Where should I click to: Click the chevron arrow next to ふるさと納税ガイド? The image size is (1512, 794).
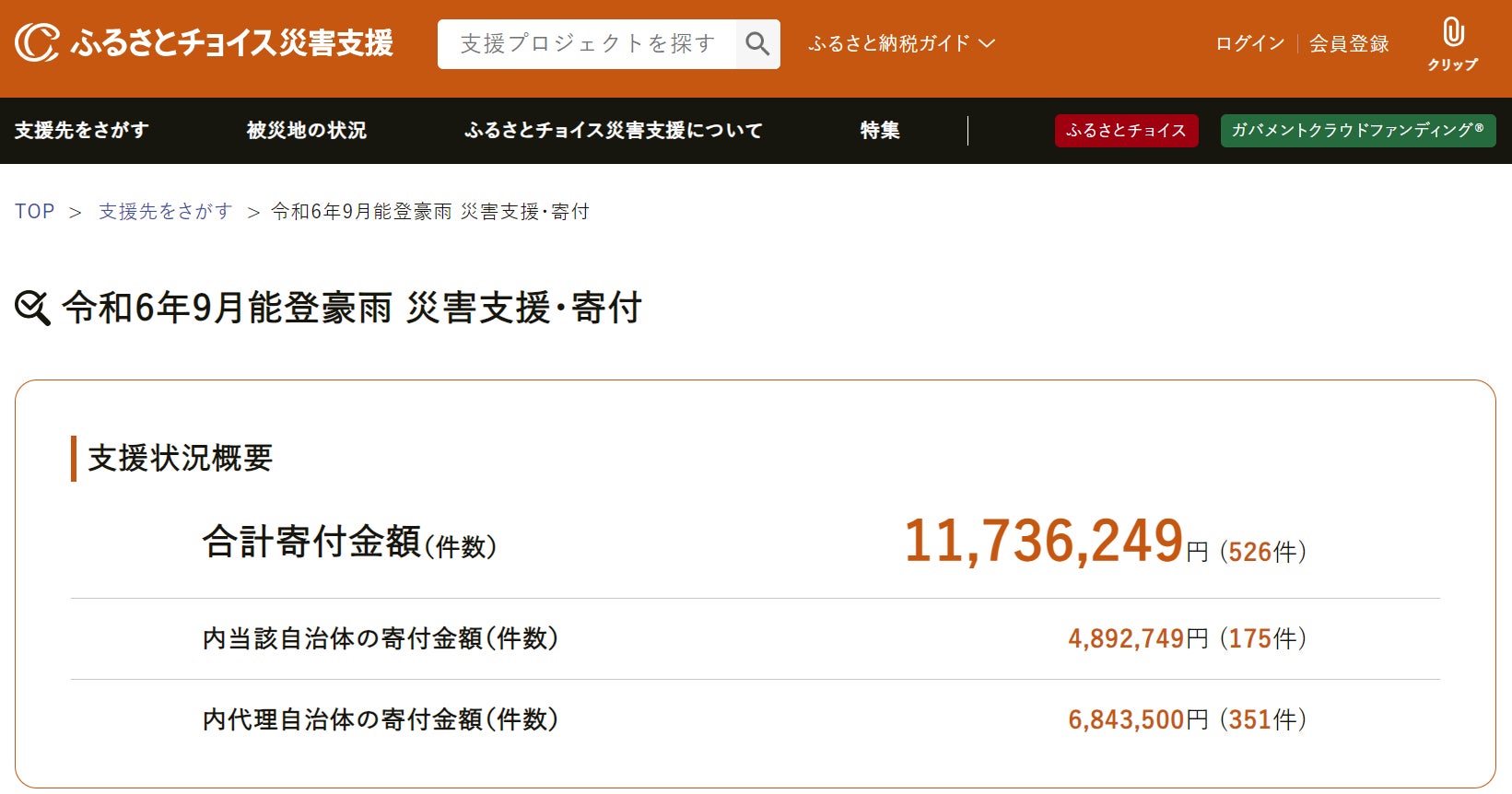(987, 43)
